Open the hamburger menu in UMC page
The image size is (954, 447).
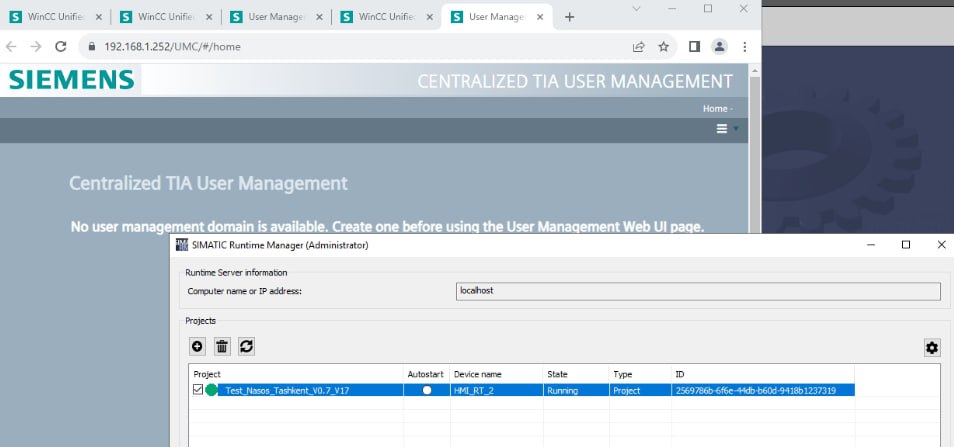tap(722, 129)
